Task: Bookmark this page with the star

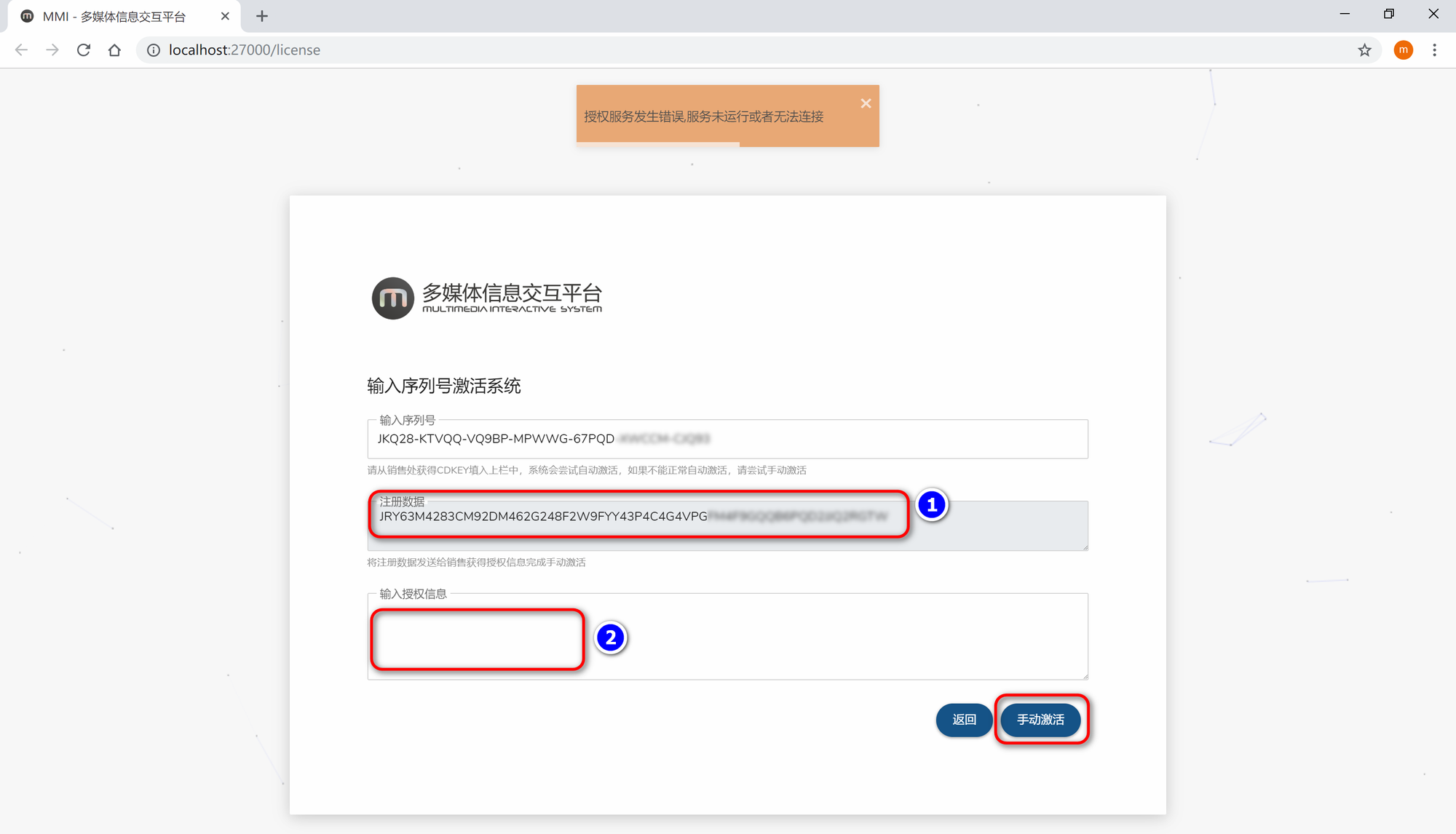Action: 1364,50
